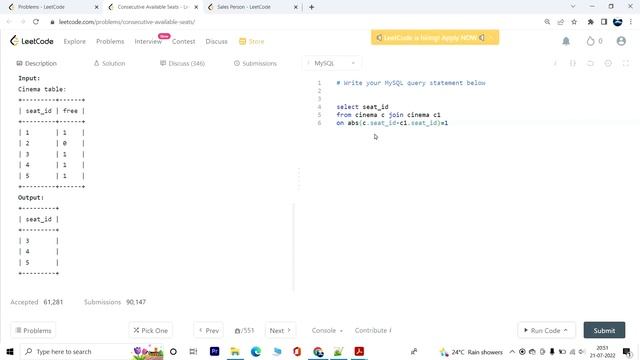Viewport: 640px width, 360px height.
Task: Open Adobe Premiere Pro from taskbar
Action: click(x=214, y=351)
